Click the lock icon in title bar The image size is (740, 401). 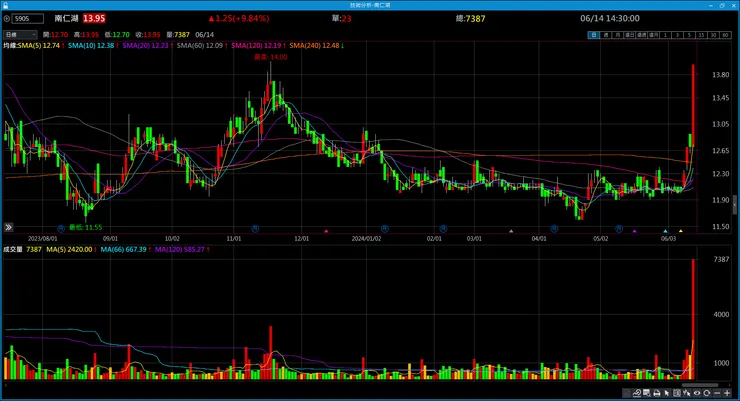click(5, 5)
